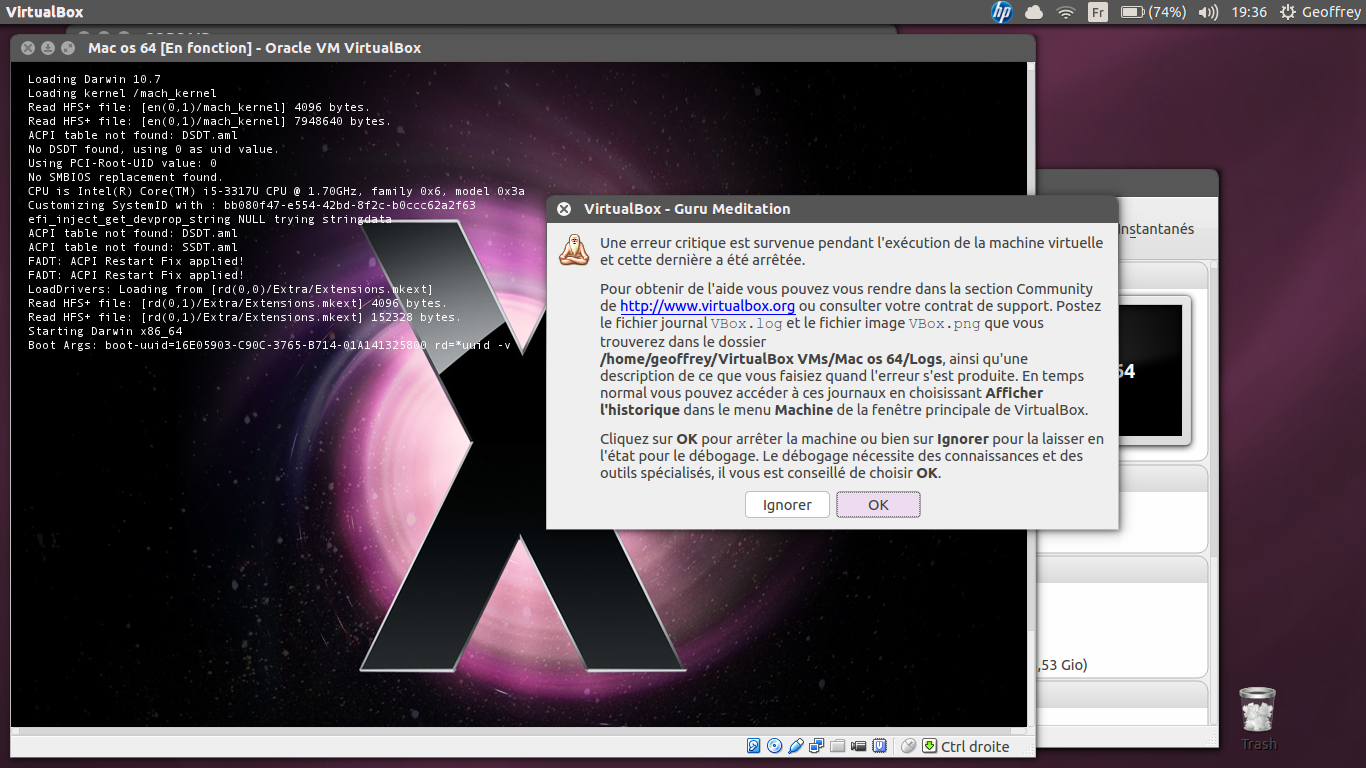Click the optical disc (CD) status icon
Screen dimensions: 1366x768
tap(774, 746)
